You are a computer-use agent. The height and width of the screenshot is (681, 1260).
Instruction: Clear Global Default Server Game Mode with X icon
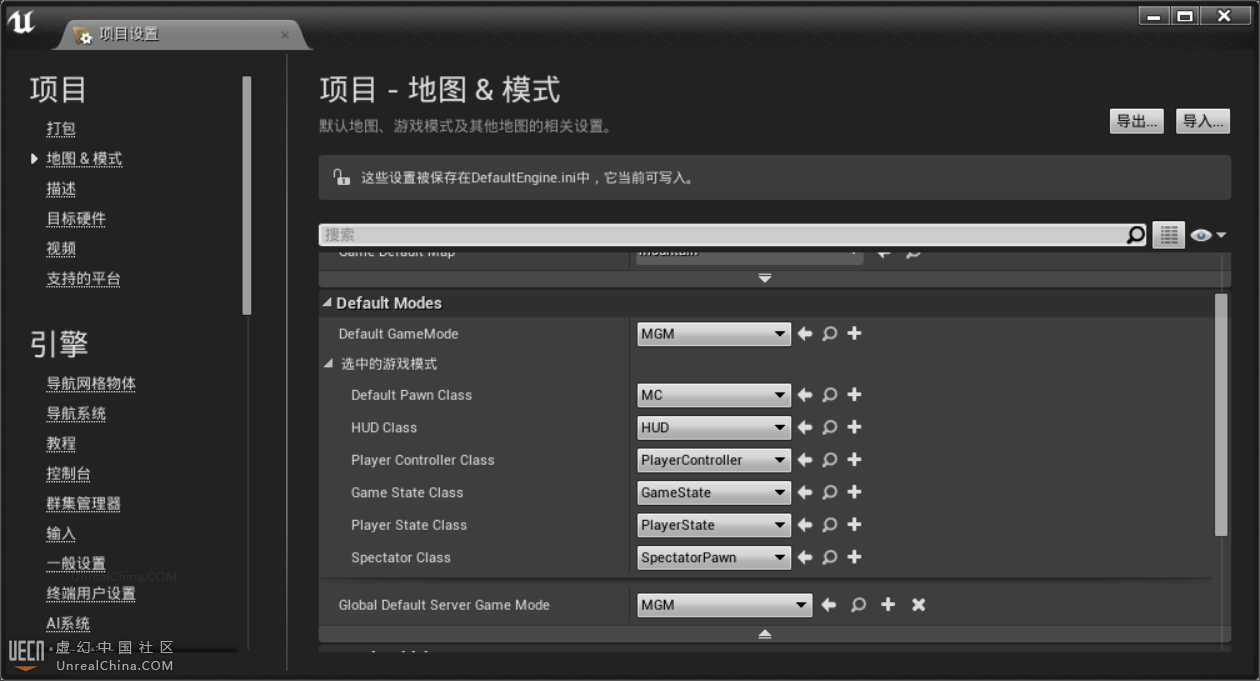tap(918, 605)
